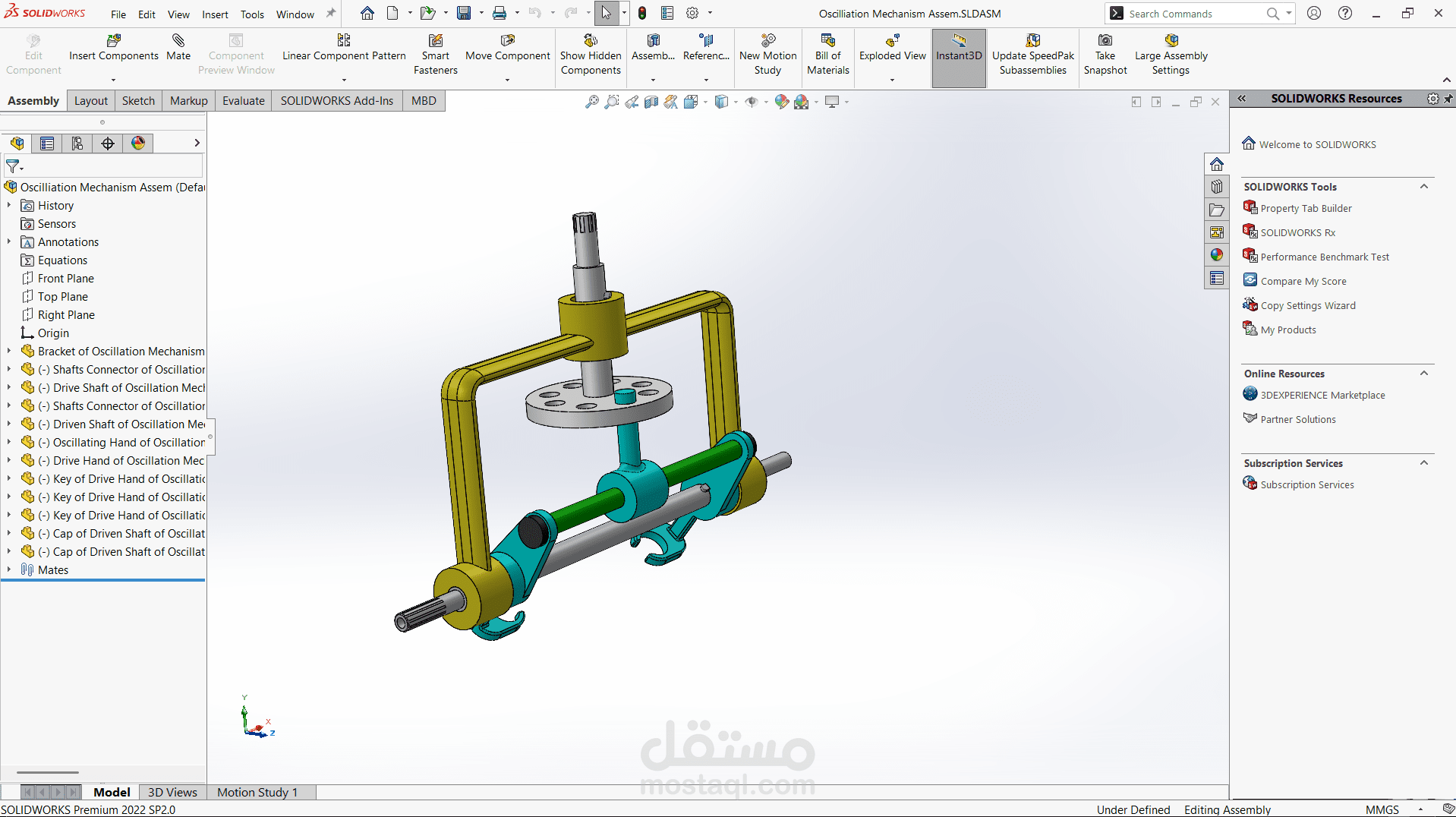
Task: Open the Save dropdown arrow
Action: pyautogui.click(x=481, y=13)
